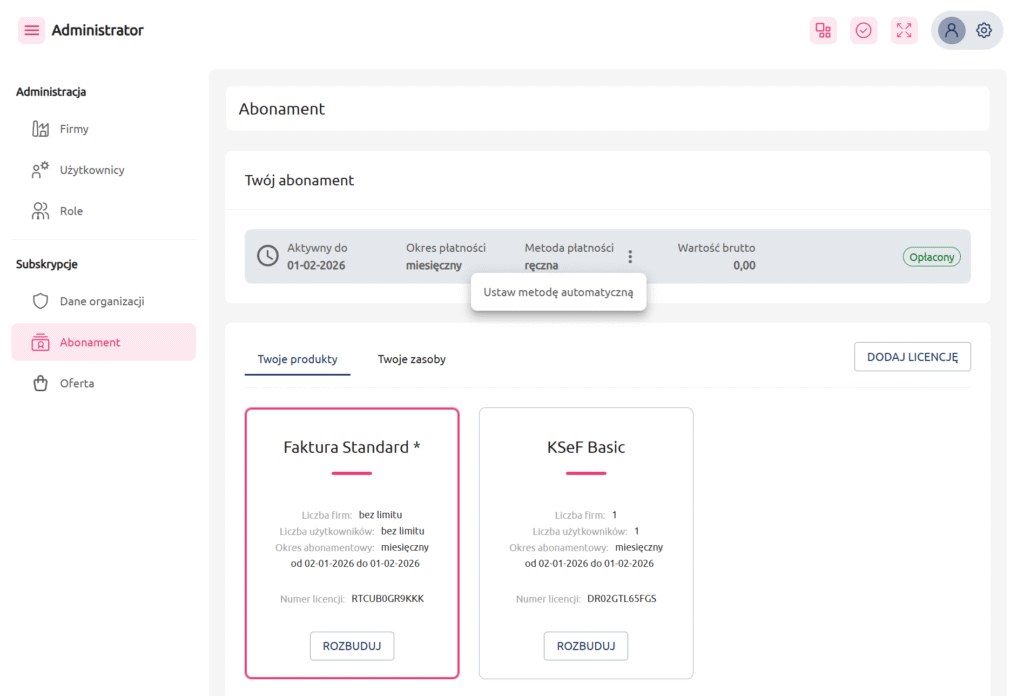
Task: Click the Firmy building icon in sidebar
Action: click(41, 129)
